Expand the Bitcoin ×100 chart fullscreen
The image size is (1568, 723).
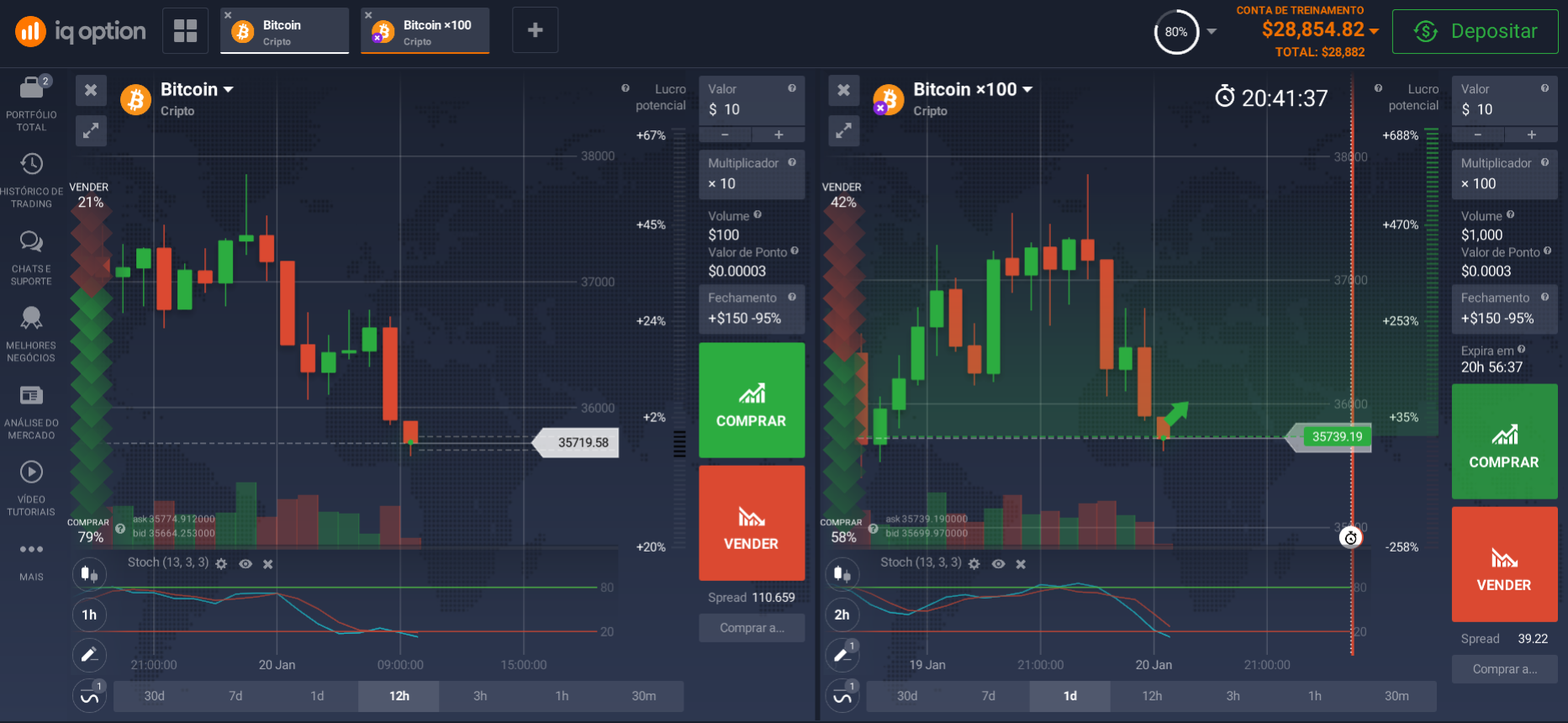click(x=843, y=130)
